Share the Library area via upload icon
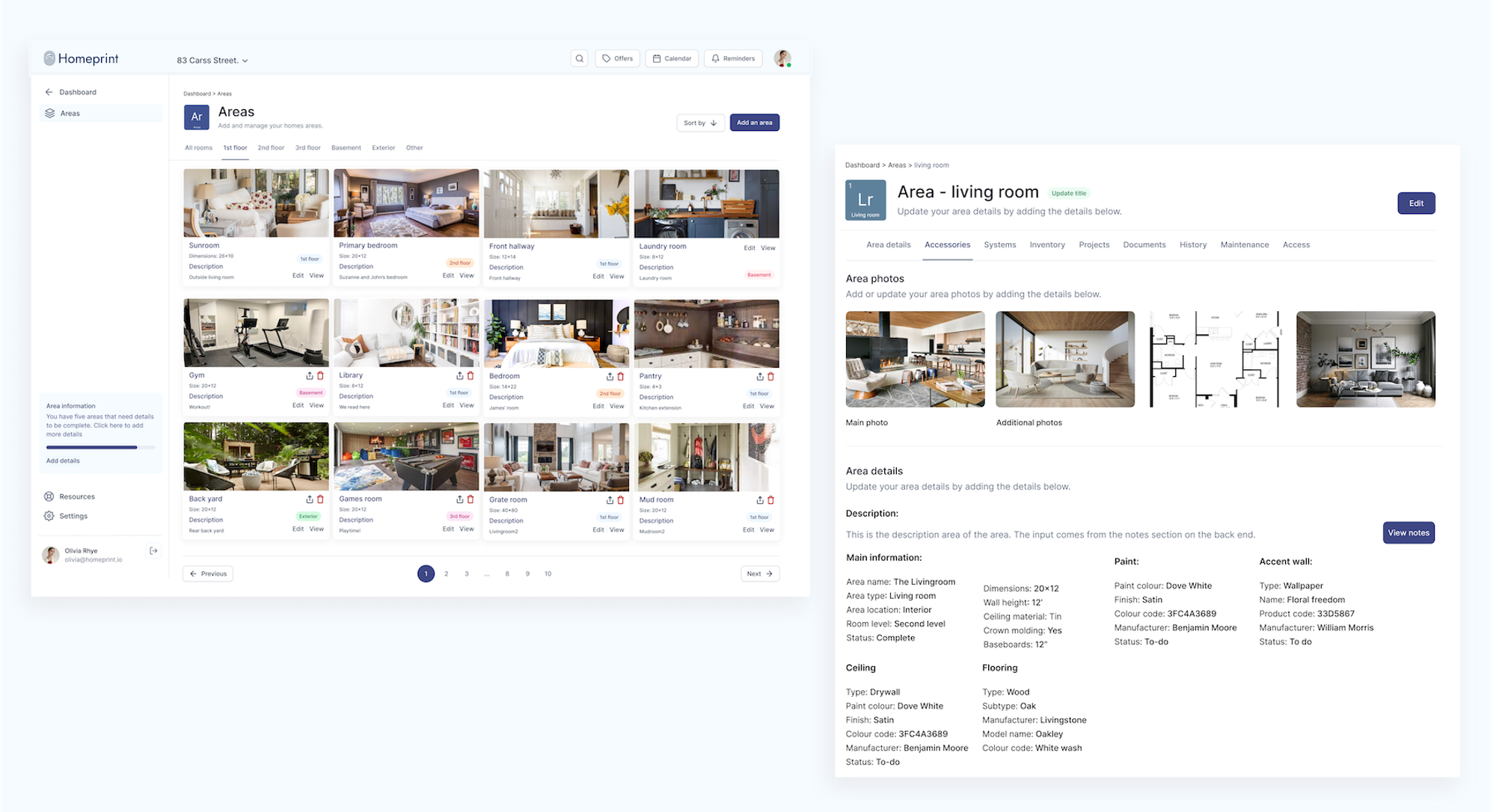 point(459,375)
